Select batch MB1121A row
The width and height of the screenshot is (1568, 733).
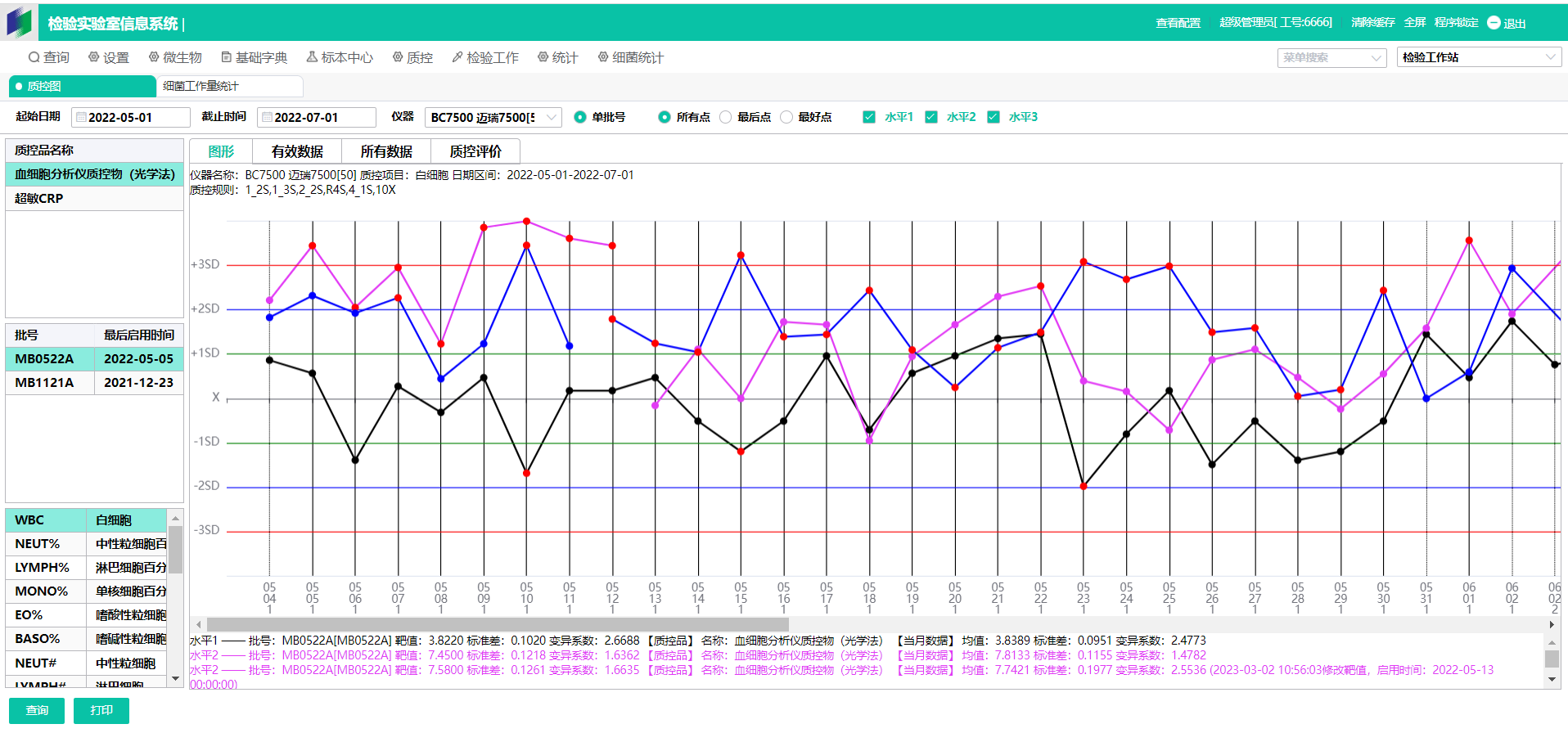tap(94, 382)
